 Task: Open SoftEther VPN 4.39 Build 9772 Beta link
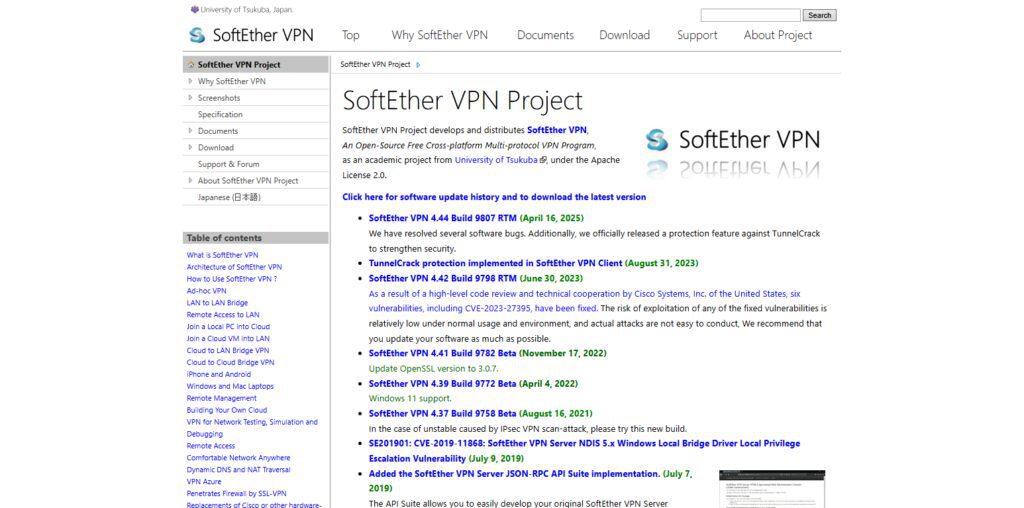click(x=443, y=383)
